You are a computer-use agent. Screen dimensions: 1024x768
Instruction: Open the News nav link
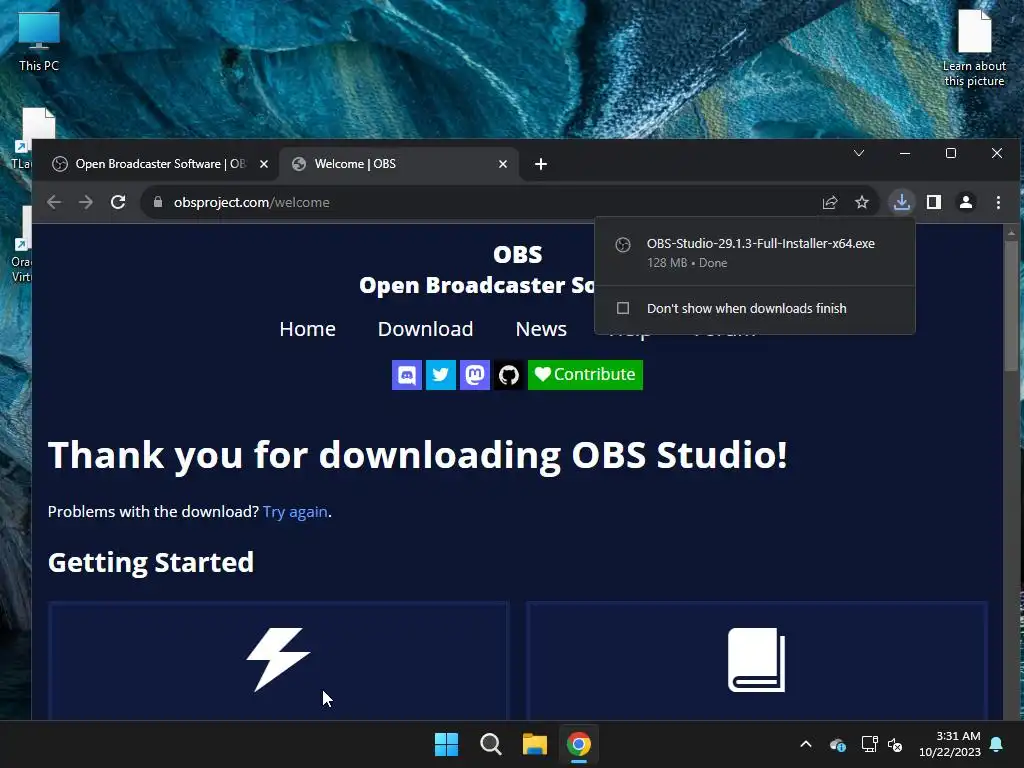[x=541, y=329]
